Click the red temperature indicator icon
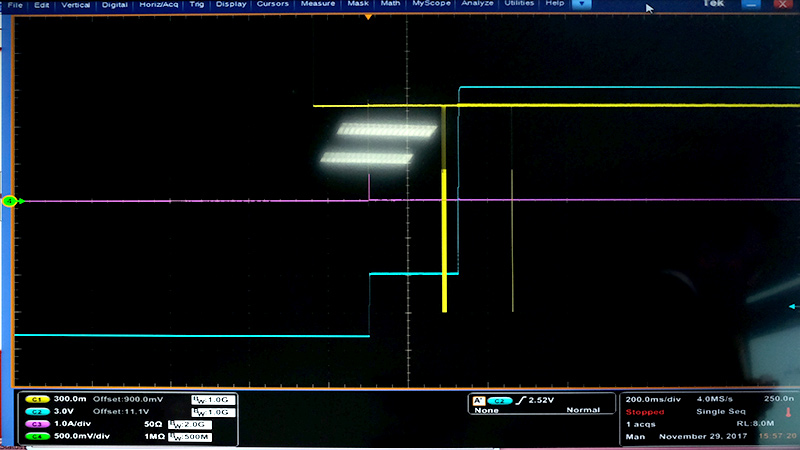The width and height of the screenshot is (800, 450). 788,412
